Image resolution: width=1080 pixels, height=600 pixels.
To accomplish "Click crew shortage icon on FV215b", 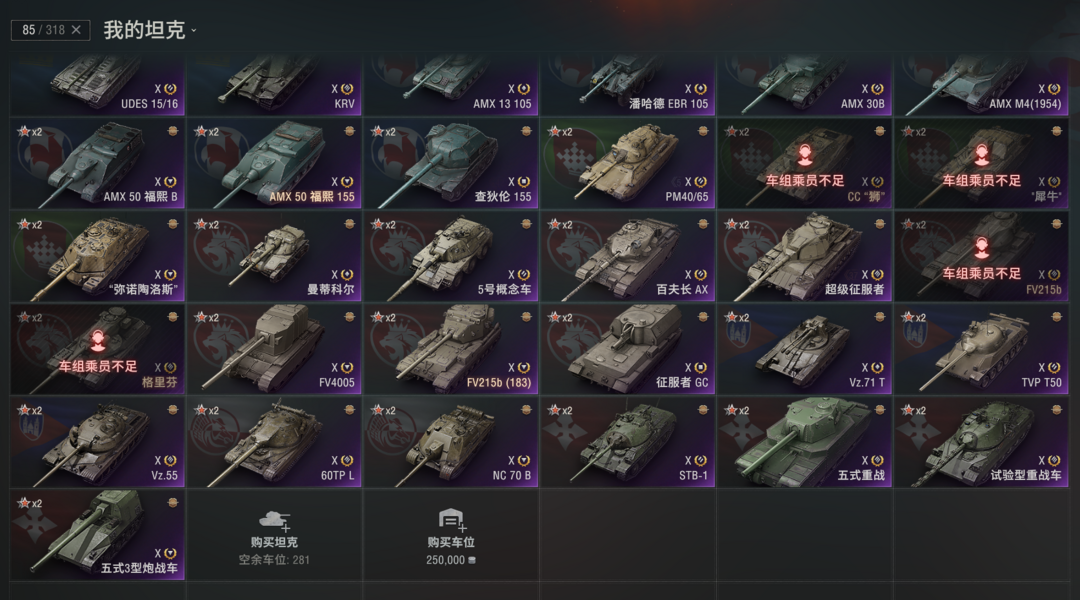I will (x=982, y=248).
